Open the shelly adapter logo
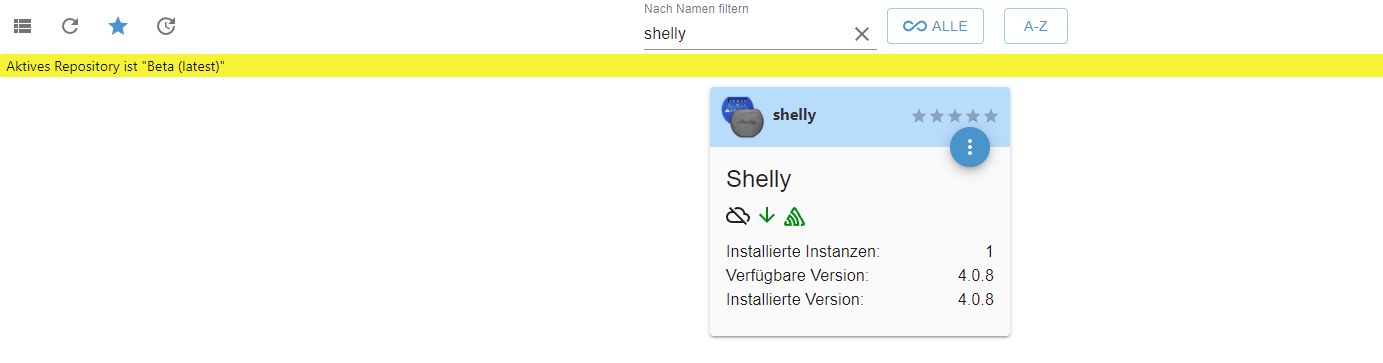The width and height of the screenshot is (1383, 363). (742, 116)
